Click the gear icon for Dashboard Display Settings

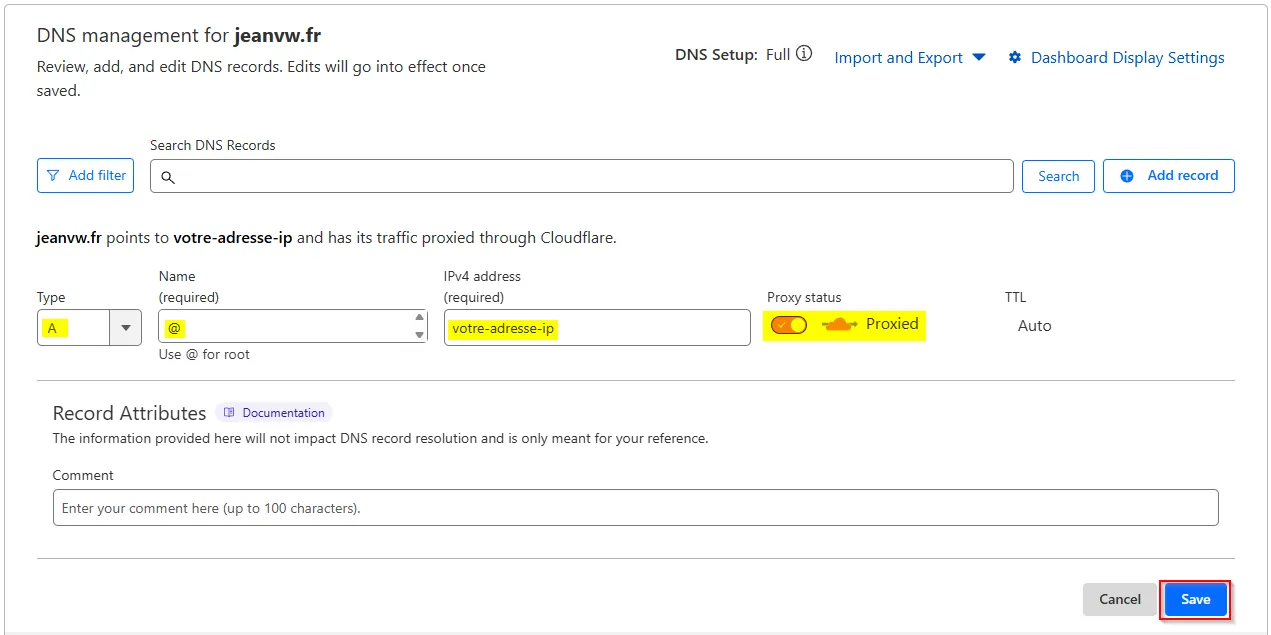tap(1015, 58)
